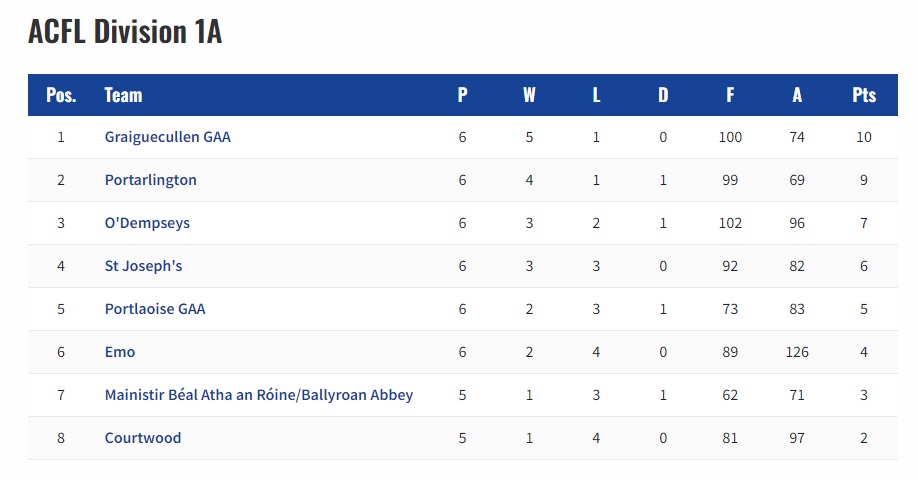Click the Pos. column header
This screenshot has height=480, width=918.
61,95
